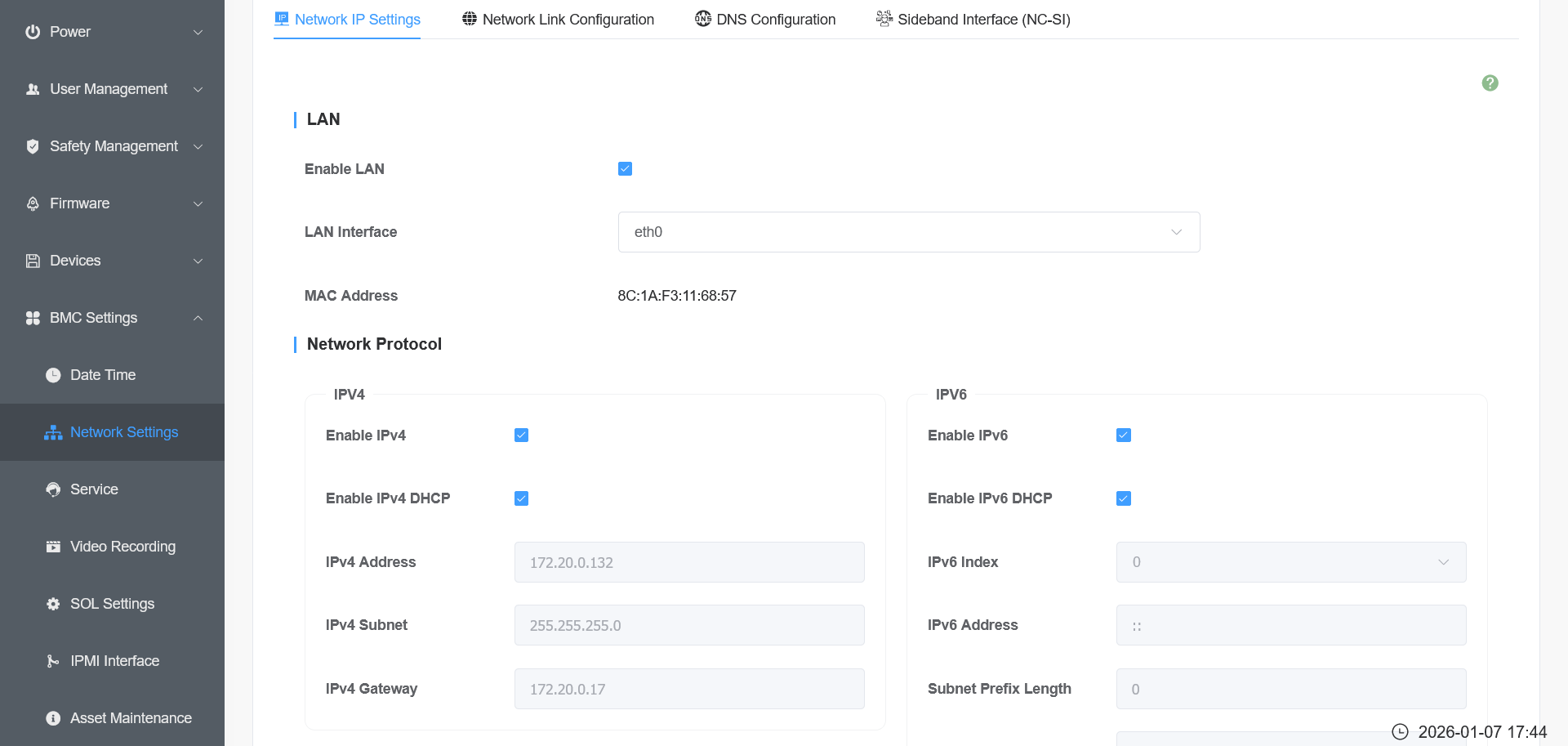Image resolution: width=1568 pixels, height=746 pixels.
Task: Switch to Network Link Configuration tab
Action: [x=558, y=20]
